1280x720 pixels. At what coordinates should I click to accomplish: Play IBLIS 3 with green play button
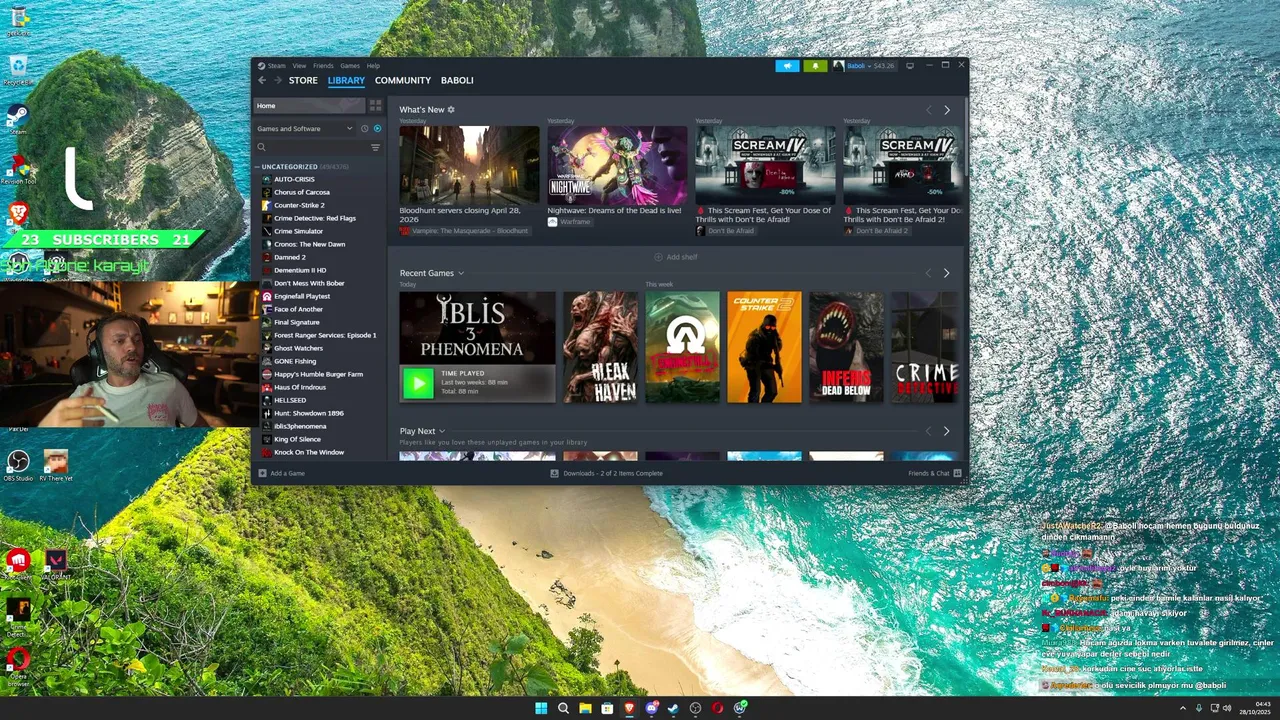point(418,382)
